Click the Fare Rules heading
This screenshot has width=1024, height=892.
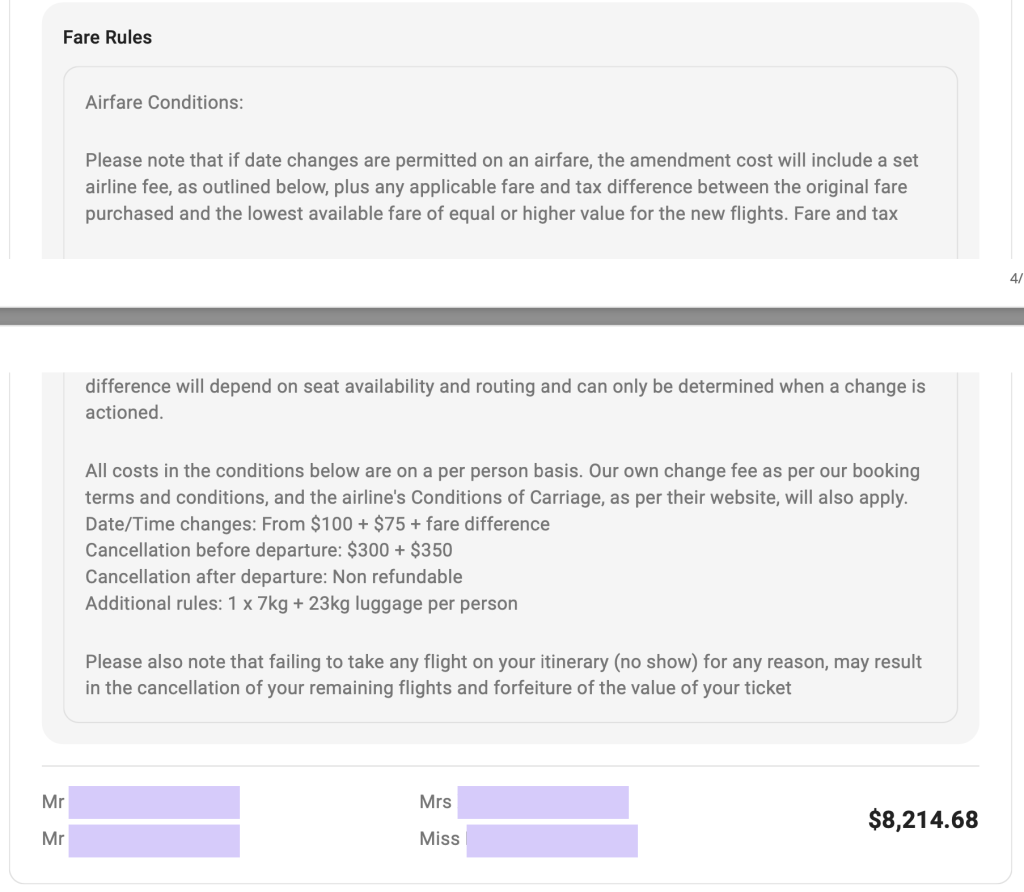[107, 37]
